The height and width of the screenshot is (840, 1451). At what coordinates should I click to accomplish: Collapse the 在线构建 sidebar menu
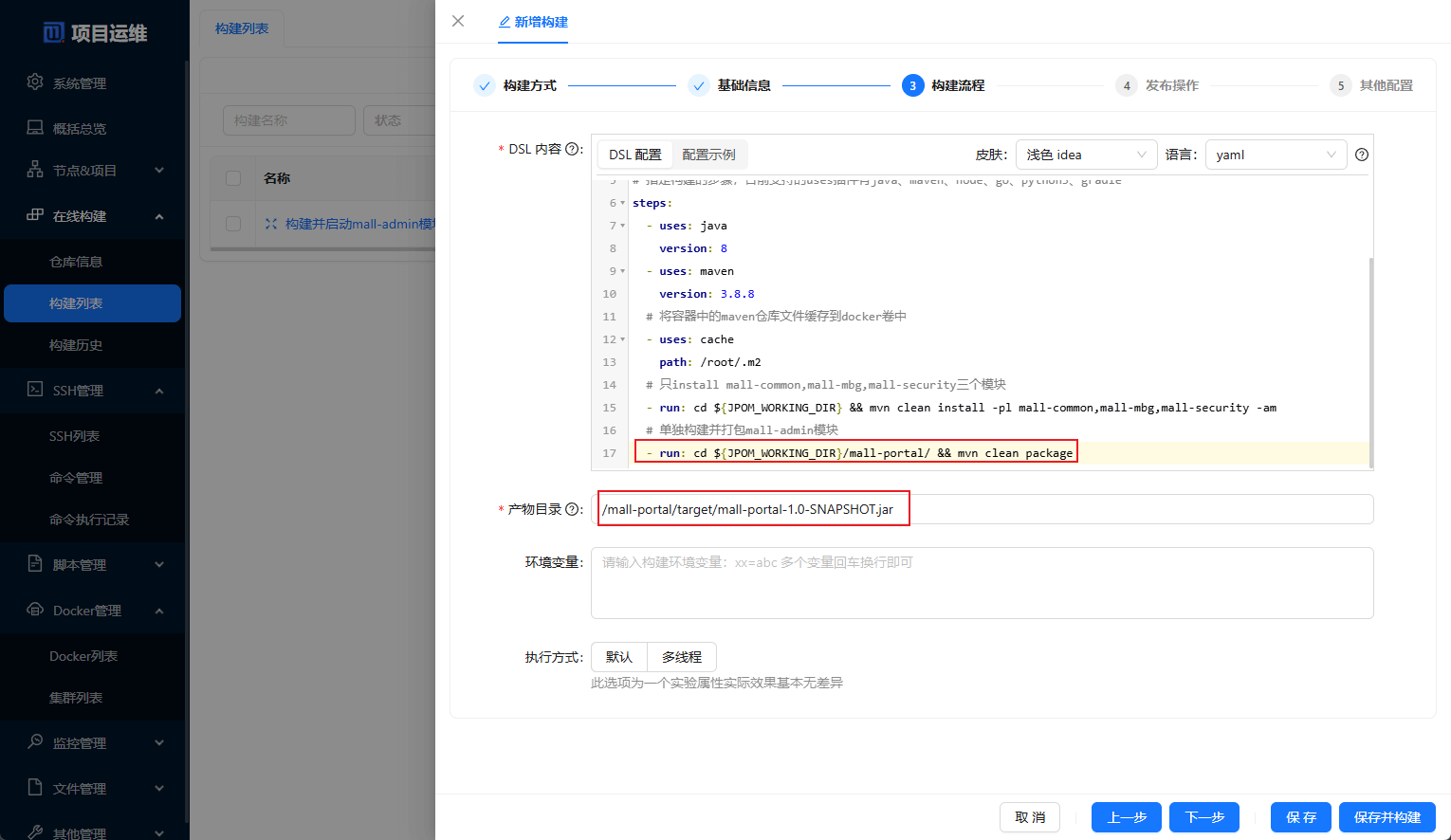point(158,216)
